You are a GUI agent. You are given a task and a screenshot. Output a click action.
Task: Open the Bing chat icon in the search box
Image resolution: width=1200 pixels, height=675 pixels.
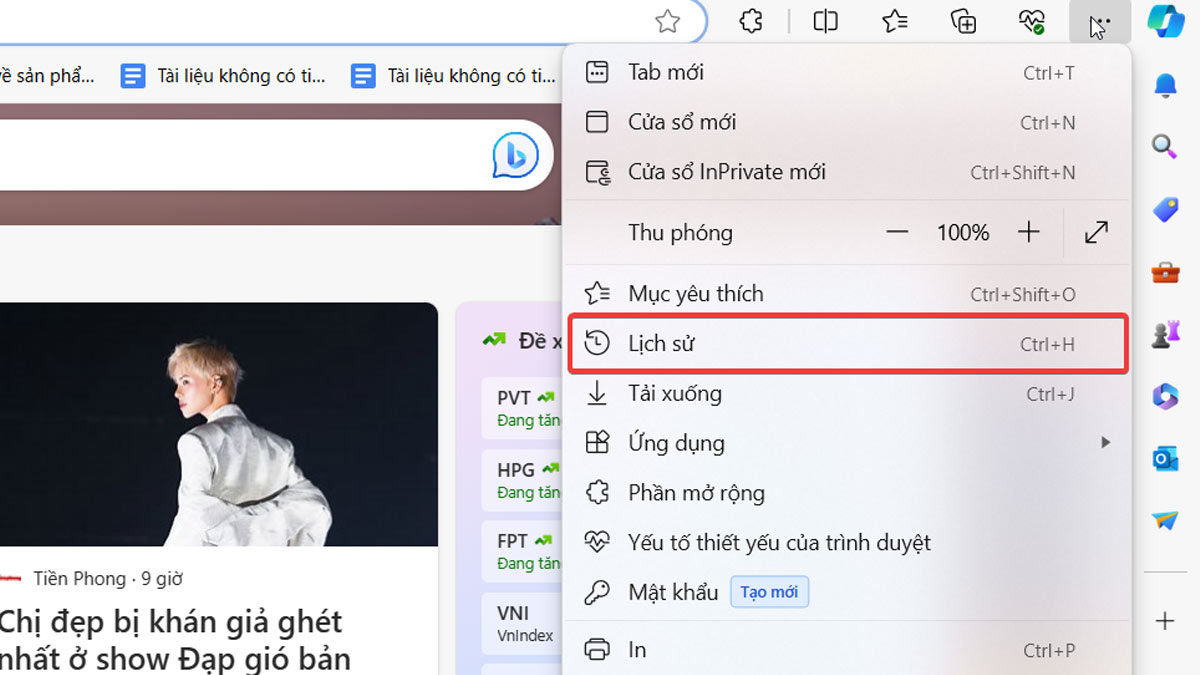point(513,155)
